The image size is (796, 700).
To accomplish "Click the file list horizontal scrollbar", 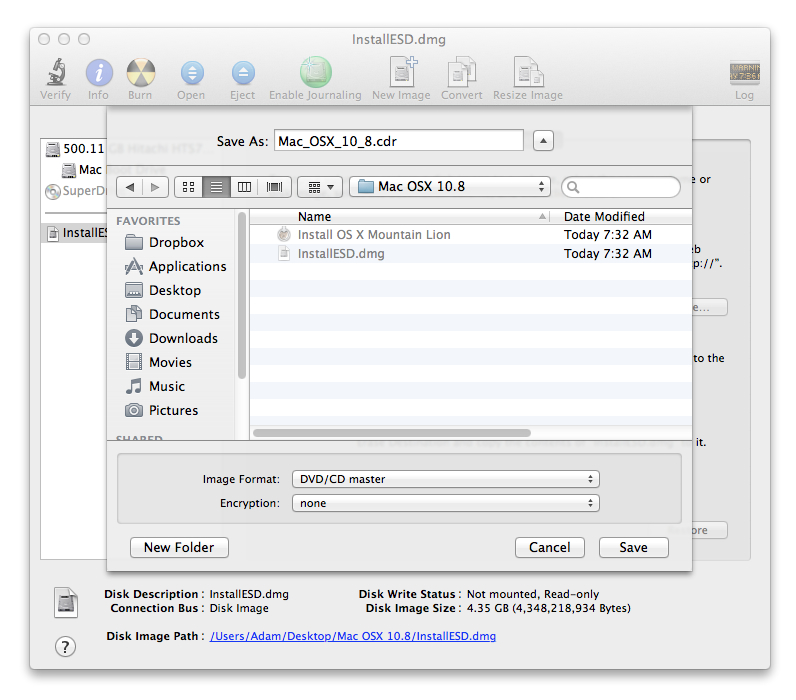I will 392,433.
